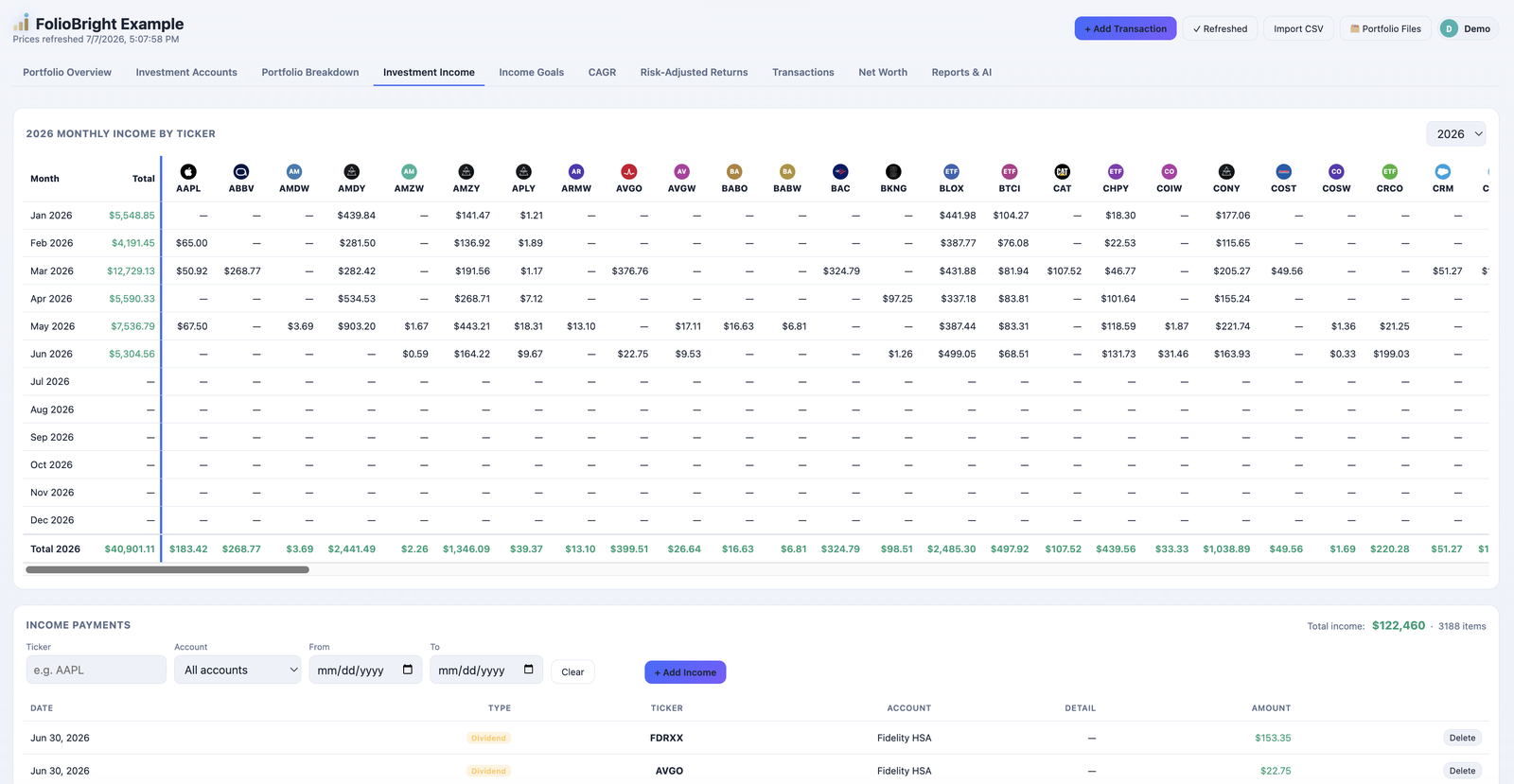This screenshot has width=1514, height=784.
Task: Open the CAGR tab
Action: [x=602, y=72]
